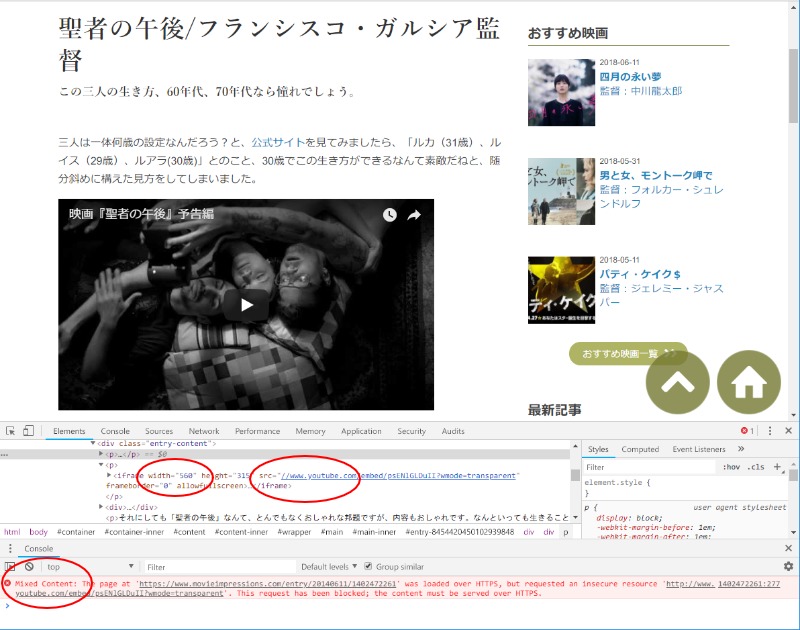Toggle the device toolbar icon
Viewport: 800px width, 630px height.
(x=28, y=431)
